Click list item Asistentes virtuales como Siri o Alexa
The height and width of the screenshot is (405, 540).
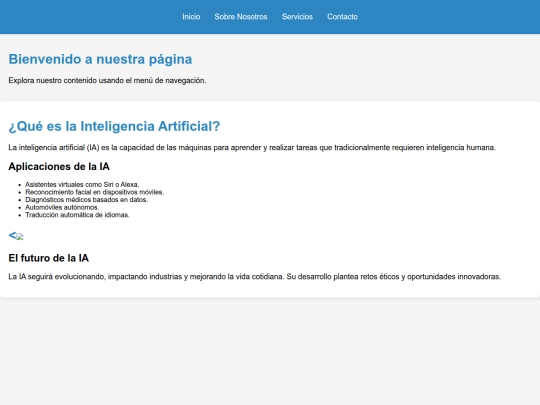(82, 185)
